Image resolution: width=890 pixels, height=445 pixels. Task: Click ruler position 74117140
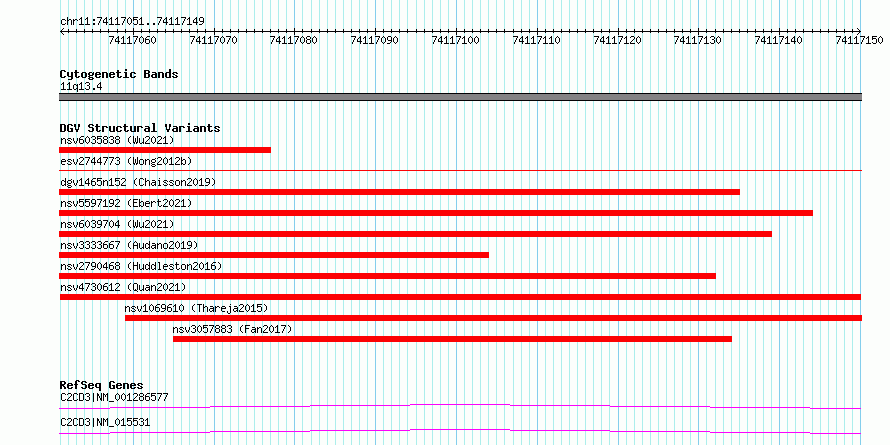tap(779, 40)
